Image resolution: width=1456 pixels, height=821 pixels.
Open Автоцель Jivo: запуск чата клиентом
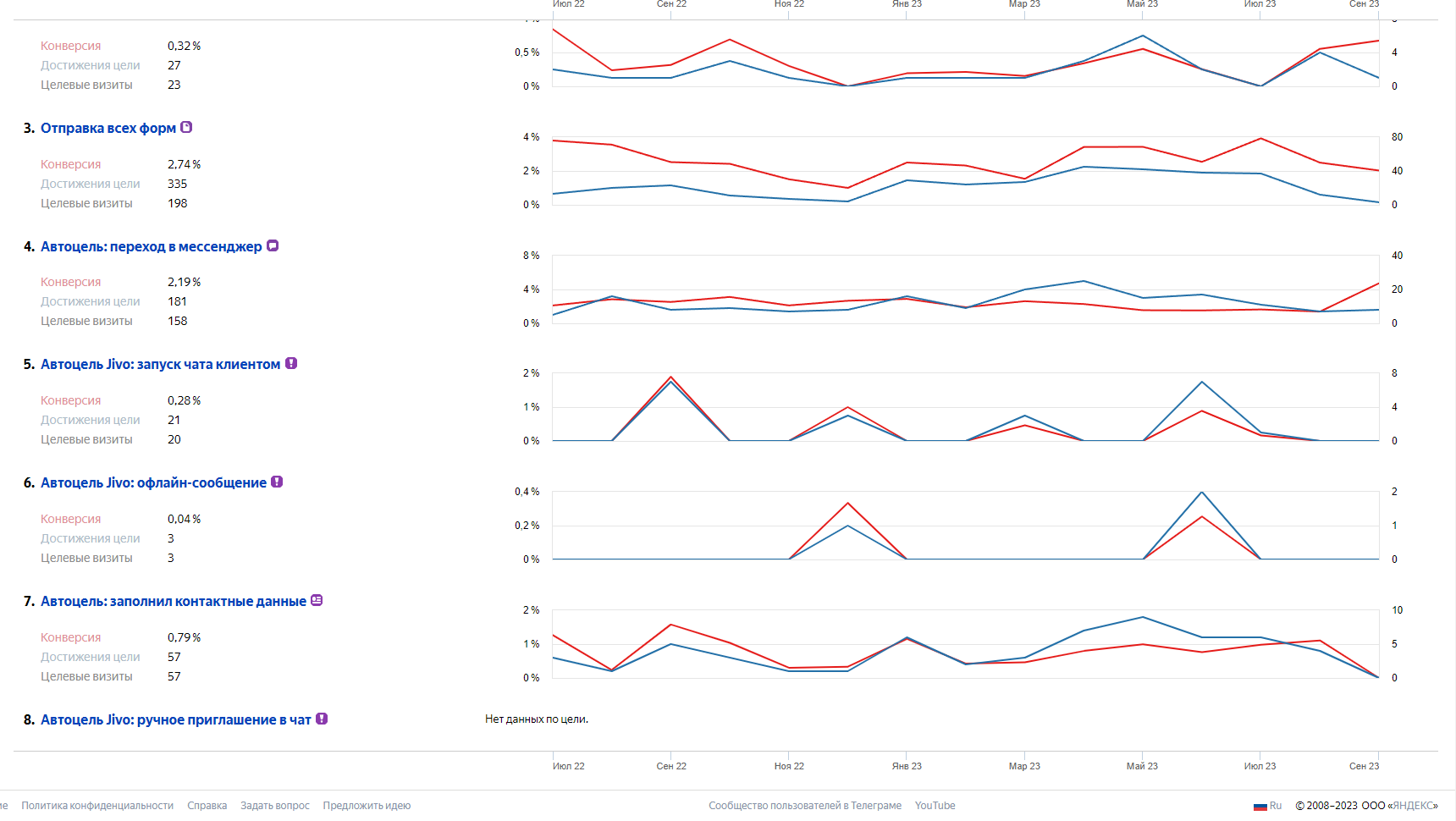click(161, 364)
